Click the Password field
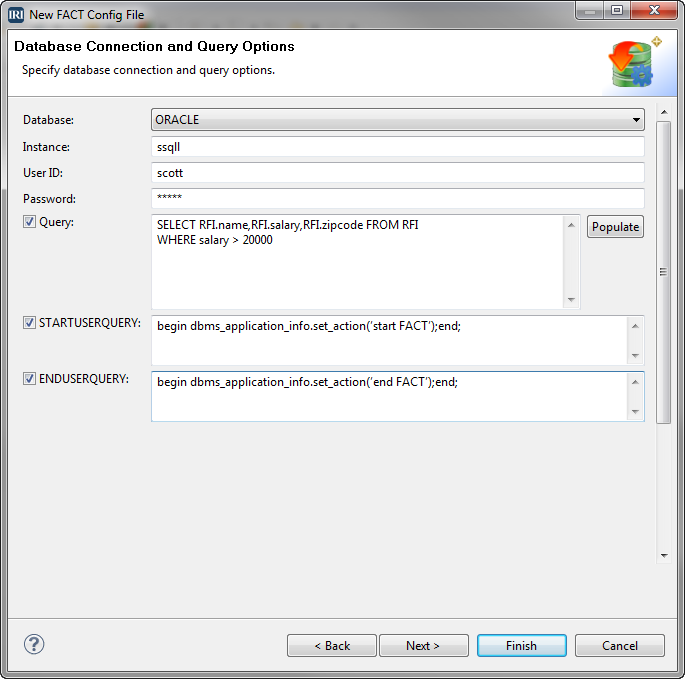 [398, 198]
